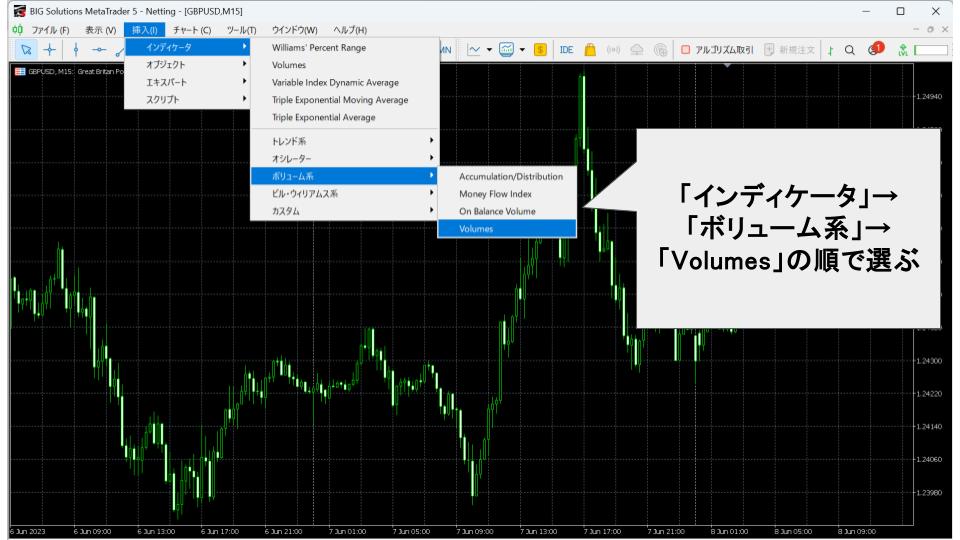Open the ヘルプ(H) menu
The width and height of the screenshot is (960, 540).
click(x=350, y=29)
